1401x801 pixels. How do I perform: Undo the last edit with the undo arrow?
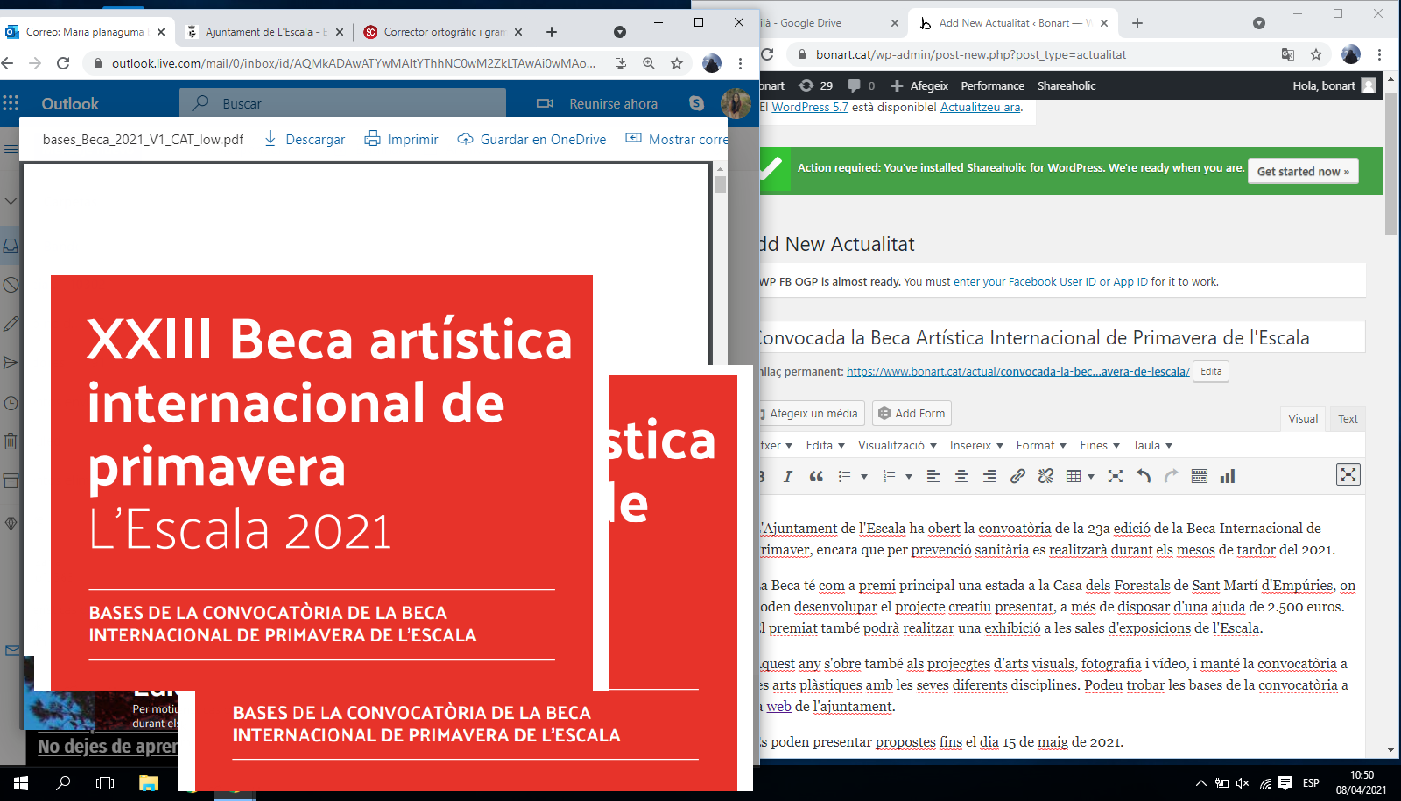(x=1144, y=475)
